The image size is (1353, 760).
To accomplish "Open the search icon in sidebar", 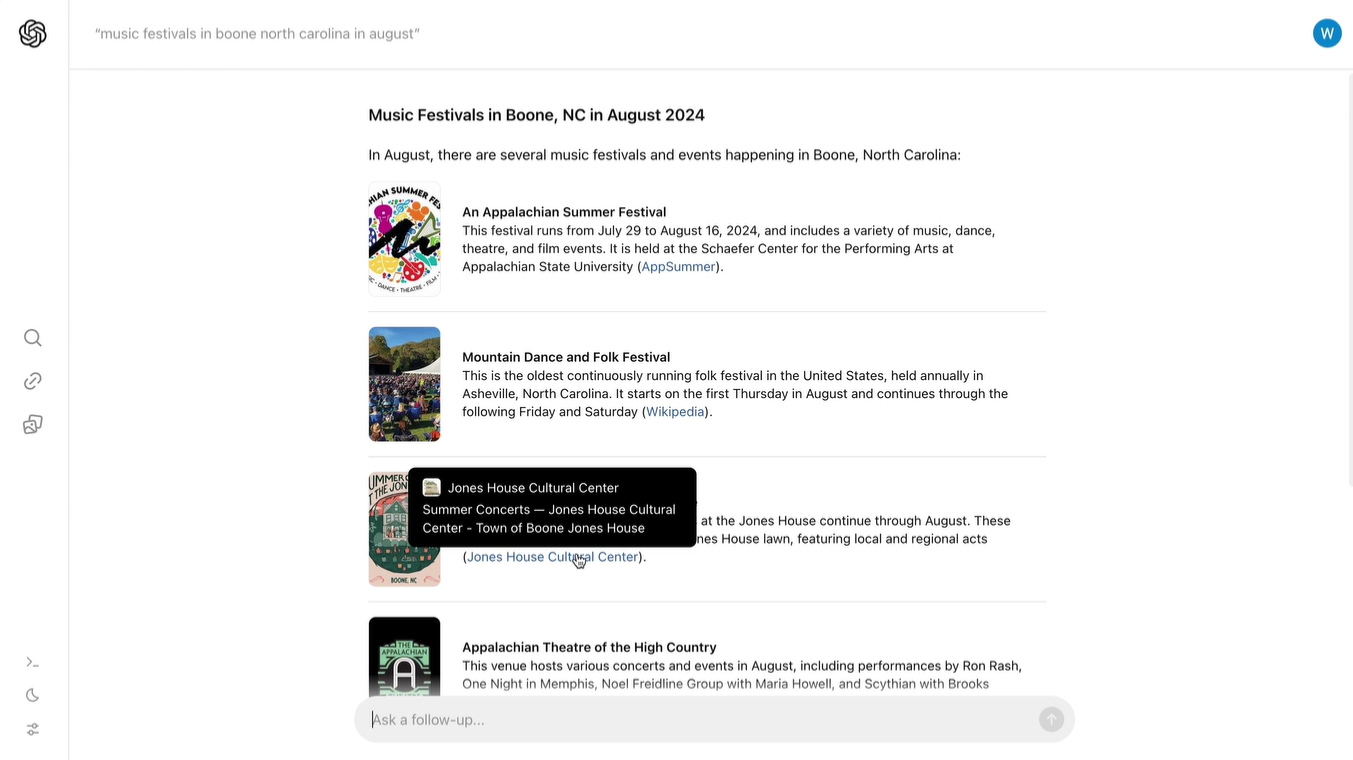I will click(33, 338).
